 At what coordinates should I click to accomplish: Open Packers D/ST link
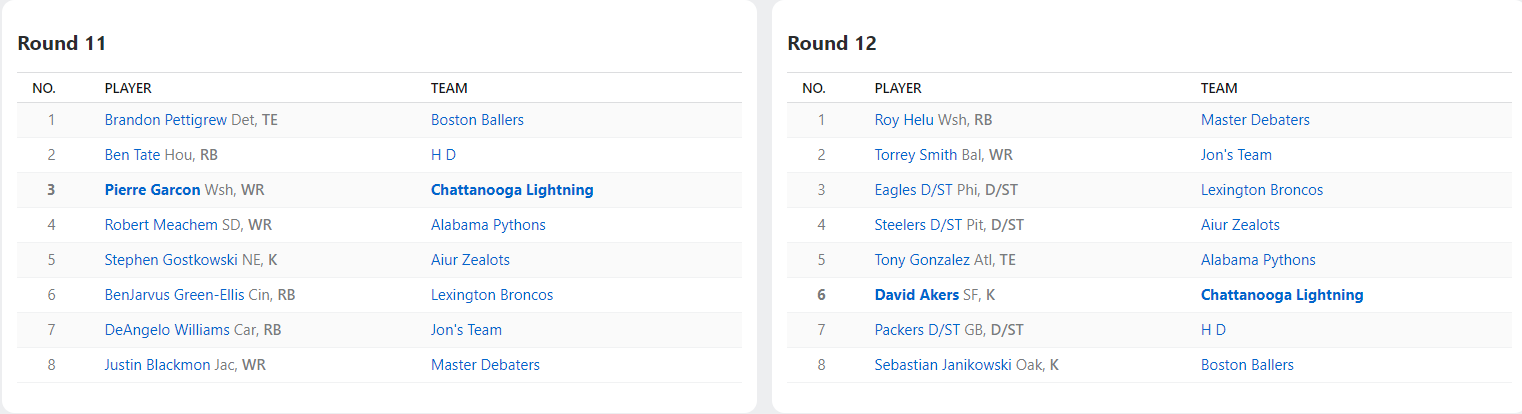coord(916,330)
